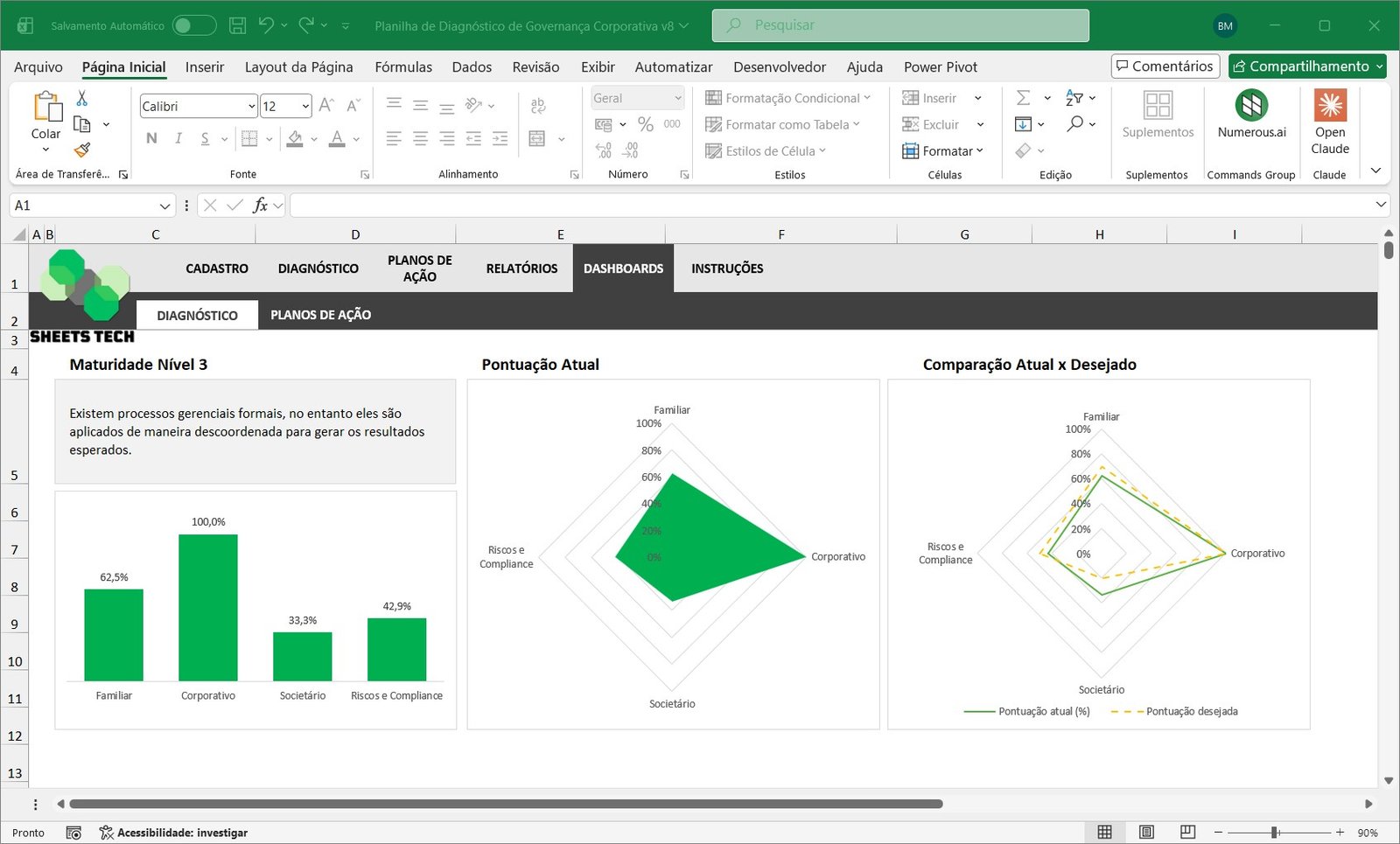Apply percent style formatting
This screenshot has width=1400, height=844.
pyautogui.click(x=646, y=124)
